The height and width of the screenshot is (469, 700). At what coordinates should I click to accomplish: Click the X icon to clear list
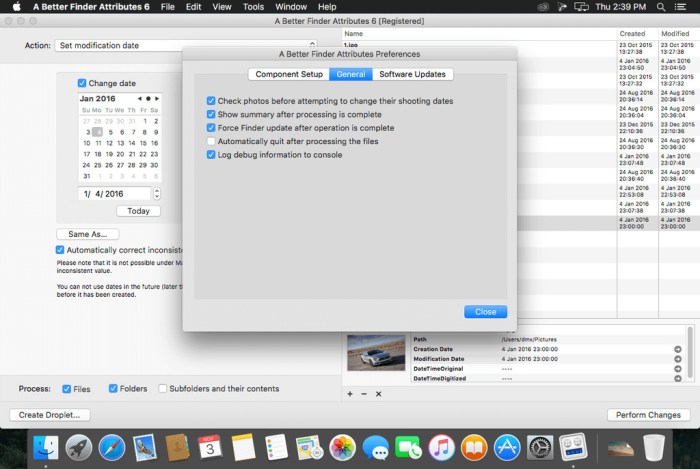378,394
